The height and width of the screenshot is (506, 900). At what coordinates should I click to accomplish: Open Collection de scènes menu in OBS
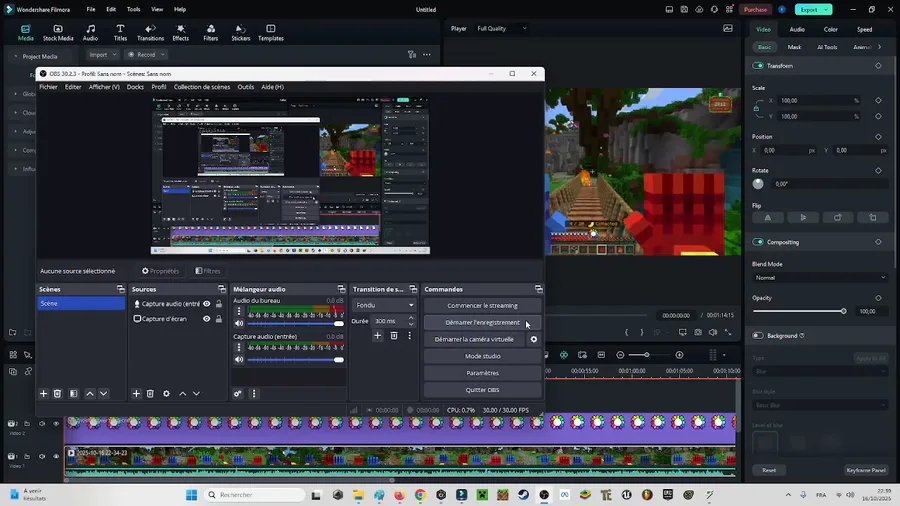pos(201,87)
